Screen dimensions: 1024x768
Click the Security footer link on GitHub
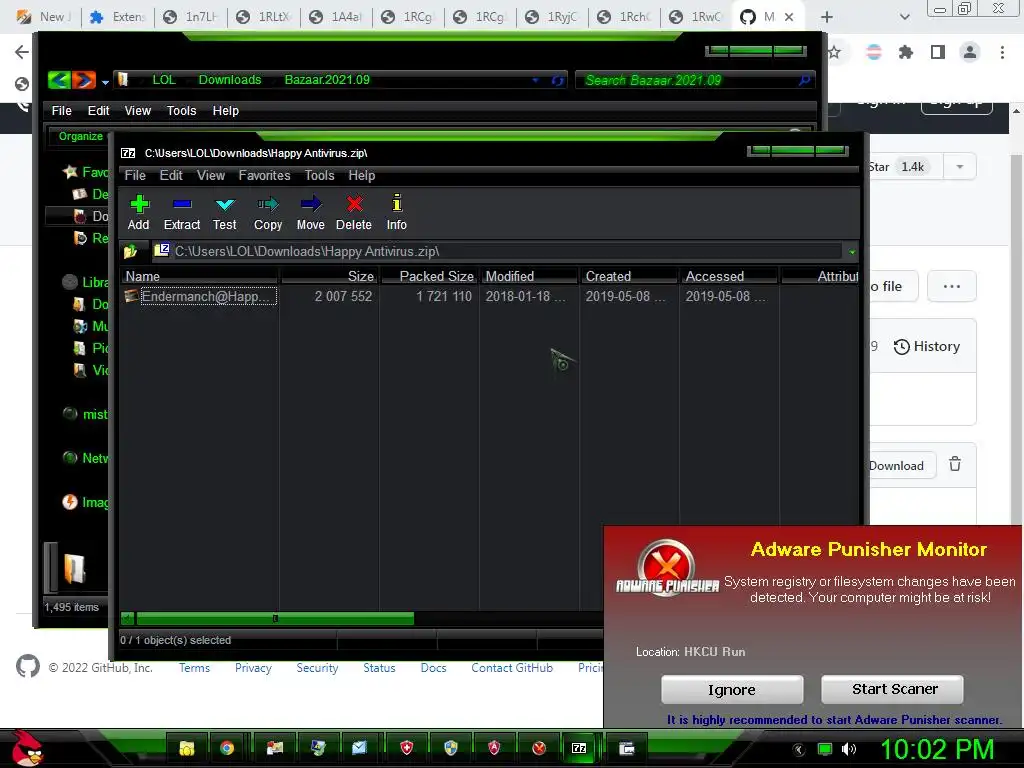317,668
